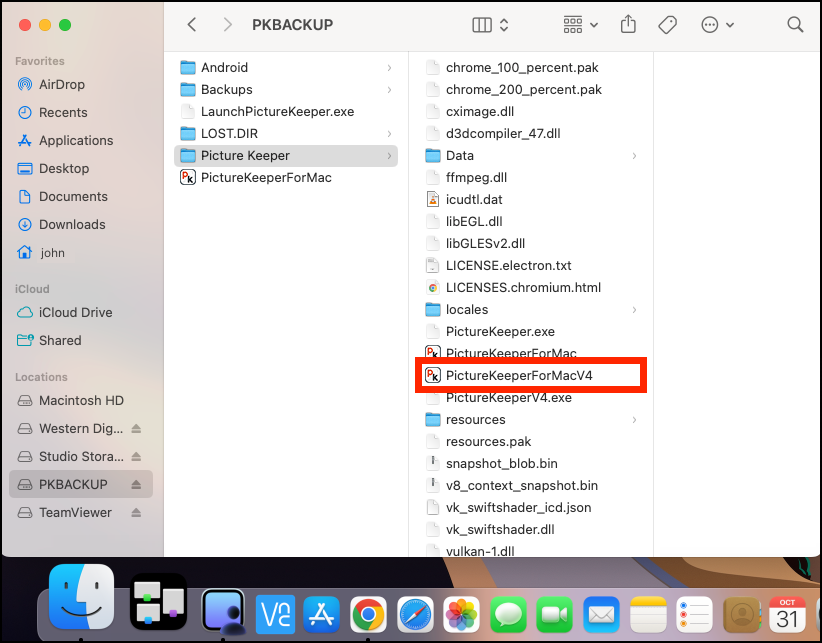Open Messages from the Dock
Image resolution: width=822 pixels, height=643 pixels.
[508, 614]
